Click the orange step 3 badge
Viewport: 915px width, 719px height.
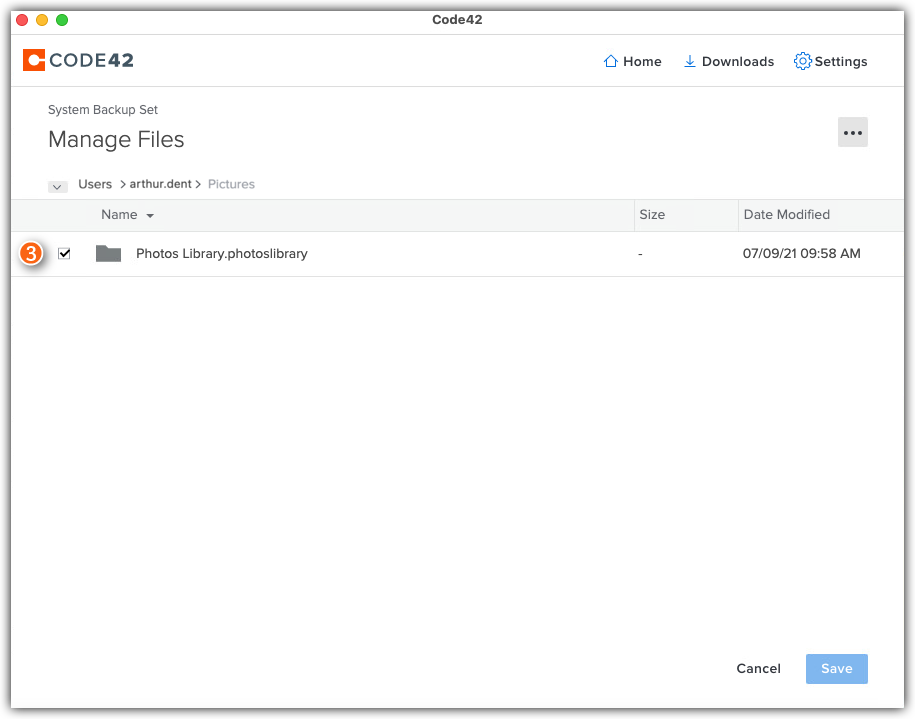tap(30, 253)
